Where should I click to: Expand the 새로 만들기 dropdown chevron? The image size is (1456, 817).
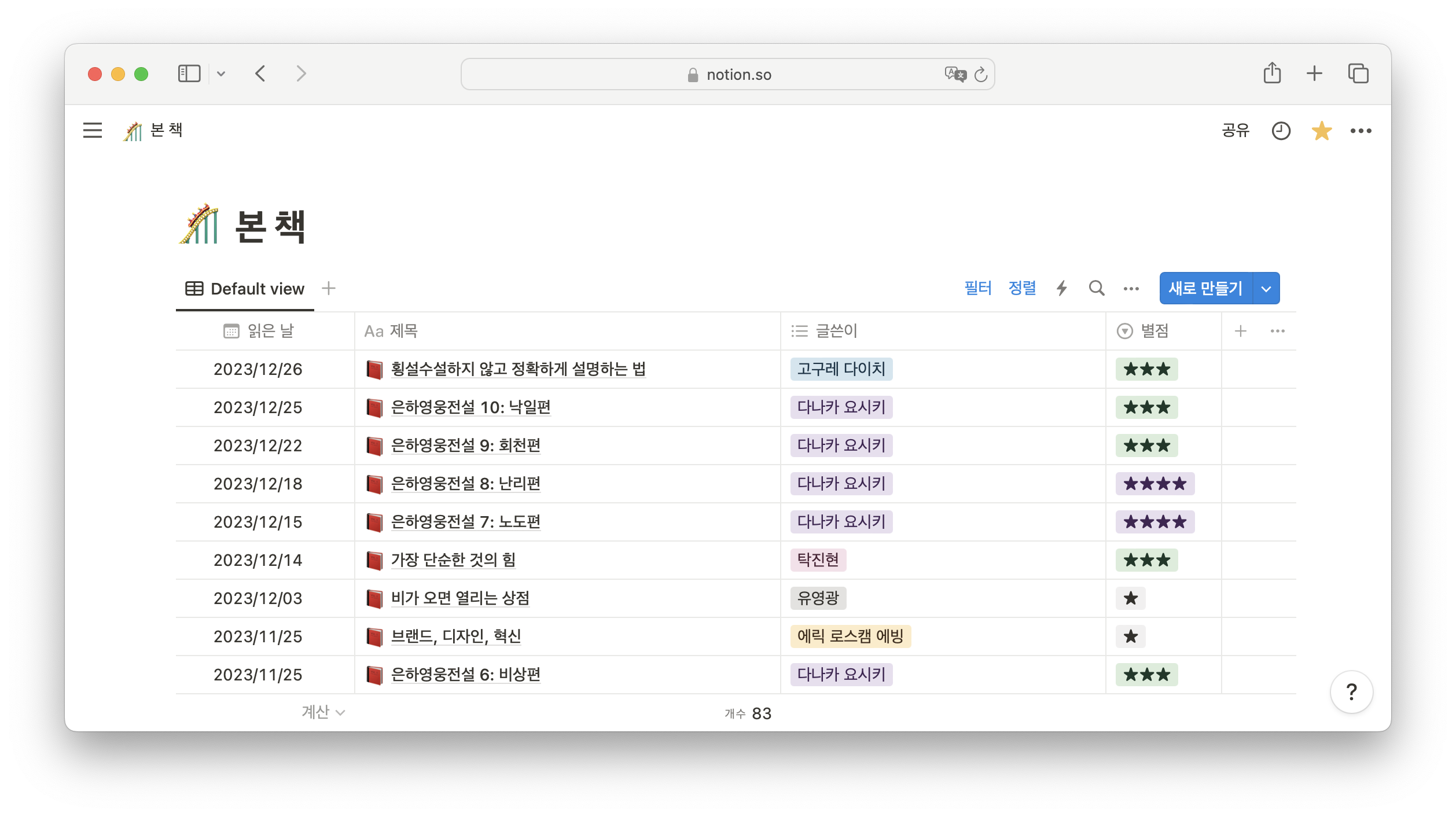coord(1265,288)
